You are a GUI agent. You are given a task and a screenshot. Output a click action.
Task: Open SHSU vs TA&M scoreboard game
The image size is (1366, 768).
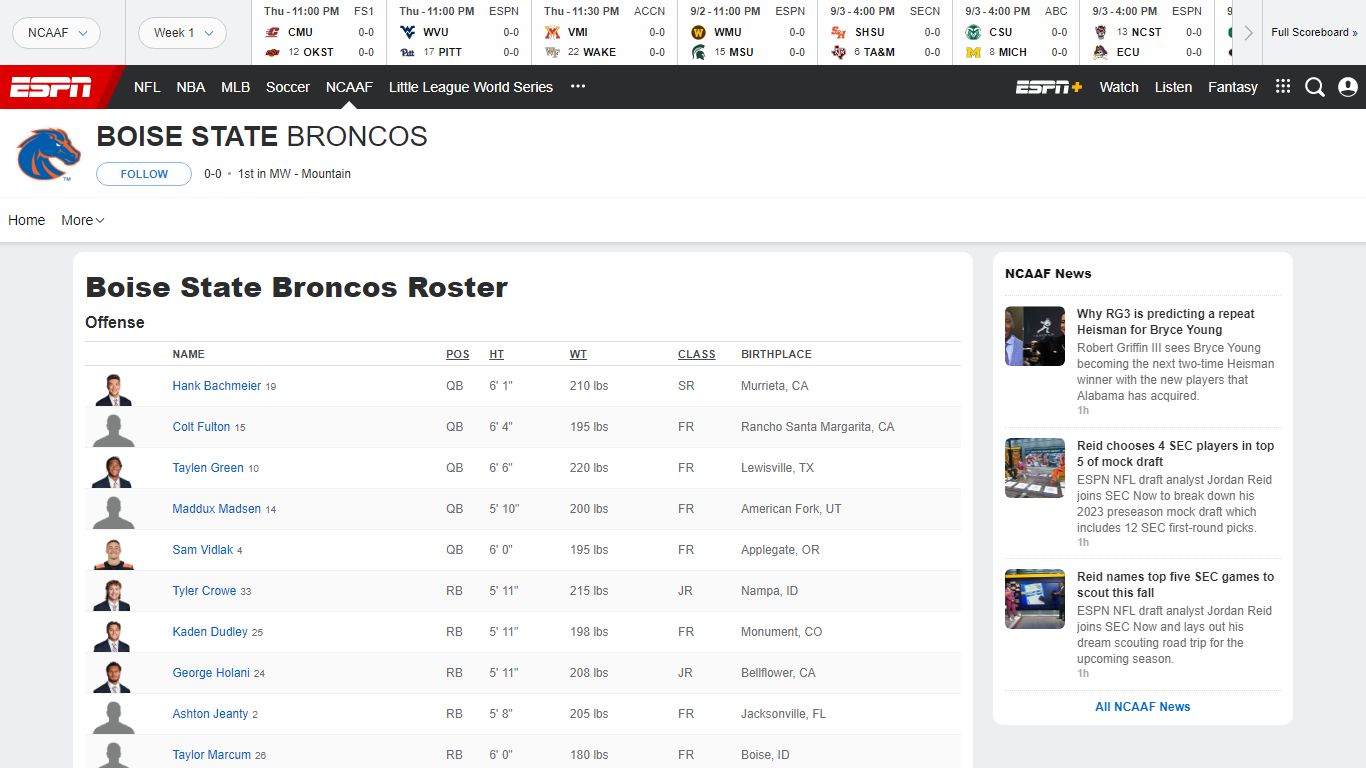[x=885, y=32]
